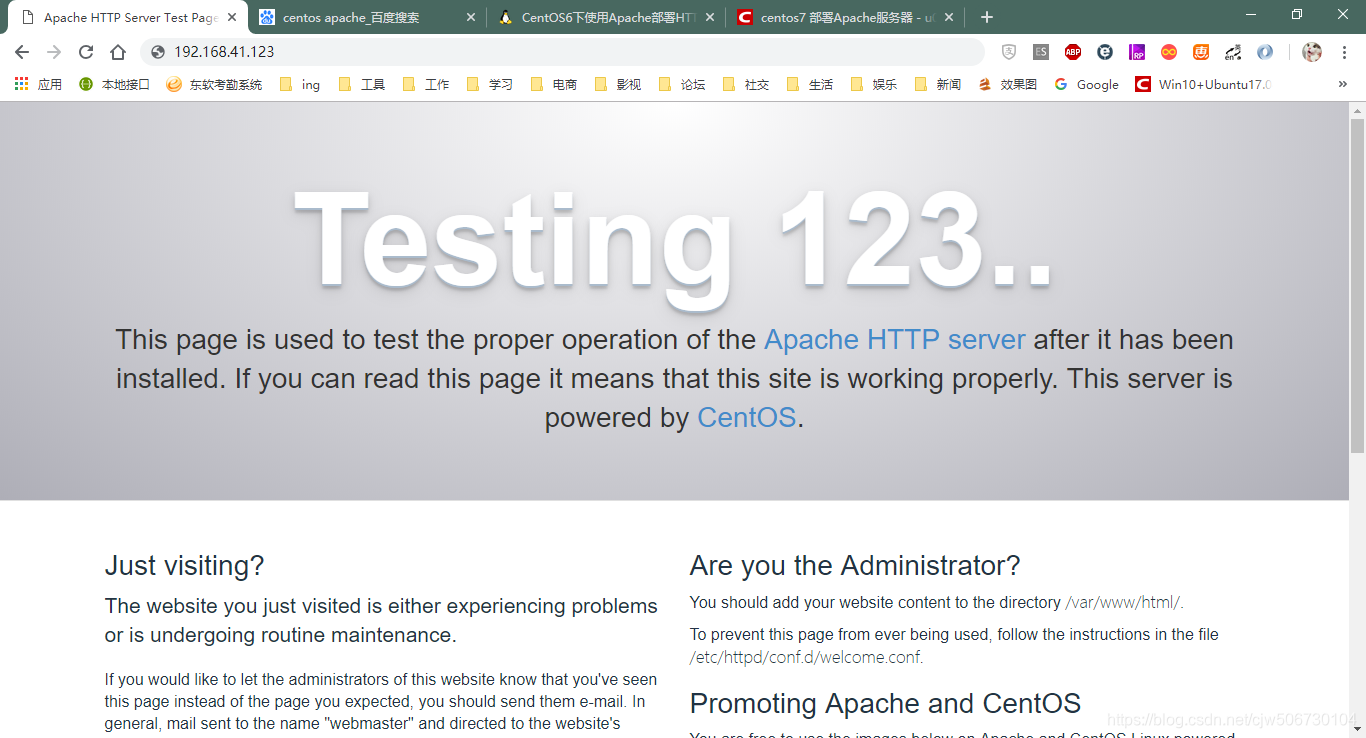
Task: Open the Google bookmark
Action: point(1086,85)
